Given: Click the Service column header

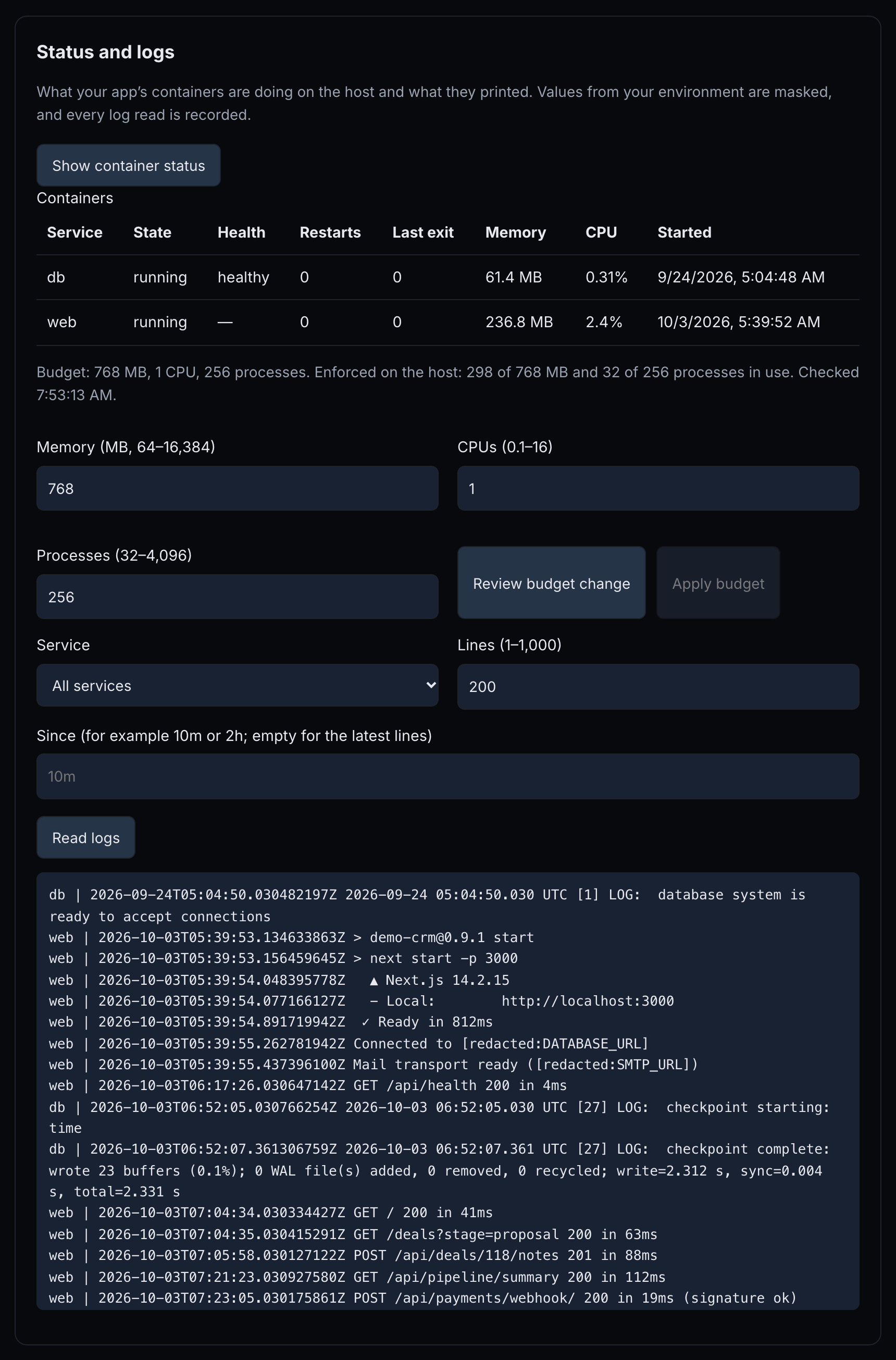Looking at the screenshot, I should pos(75,232).
